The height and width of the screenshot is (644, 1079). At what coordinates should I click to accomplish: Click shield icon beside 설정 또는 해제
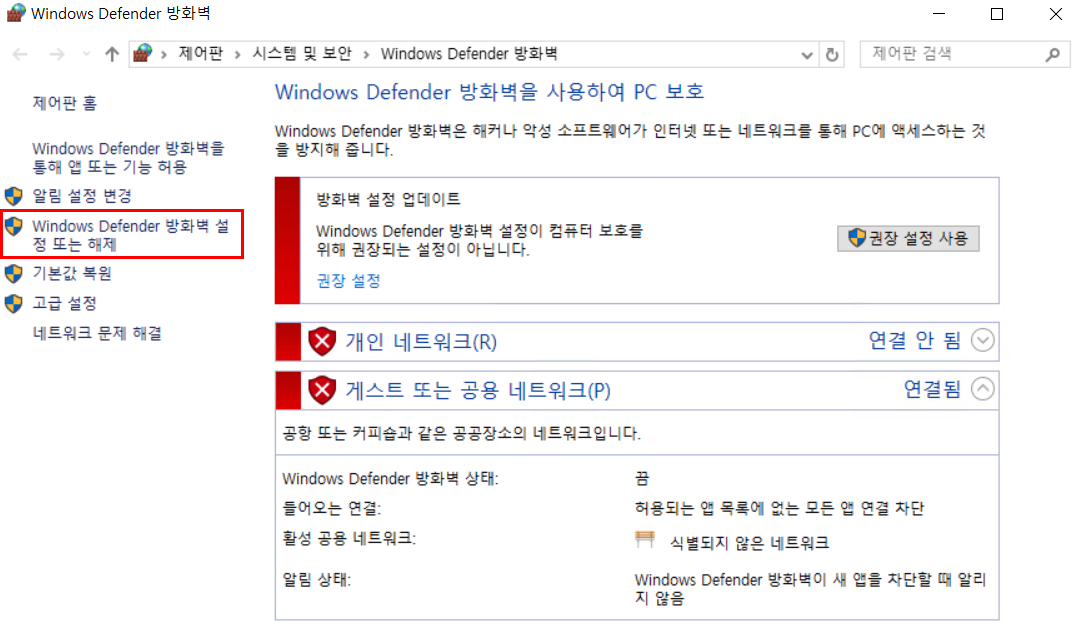coord(14,226)
